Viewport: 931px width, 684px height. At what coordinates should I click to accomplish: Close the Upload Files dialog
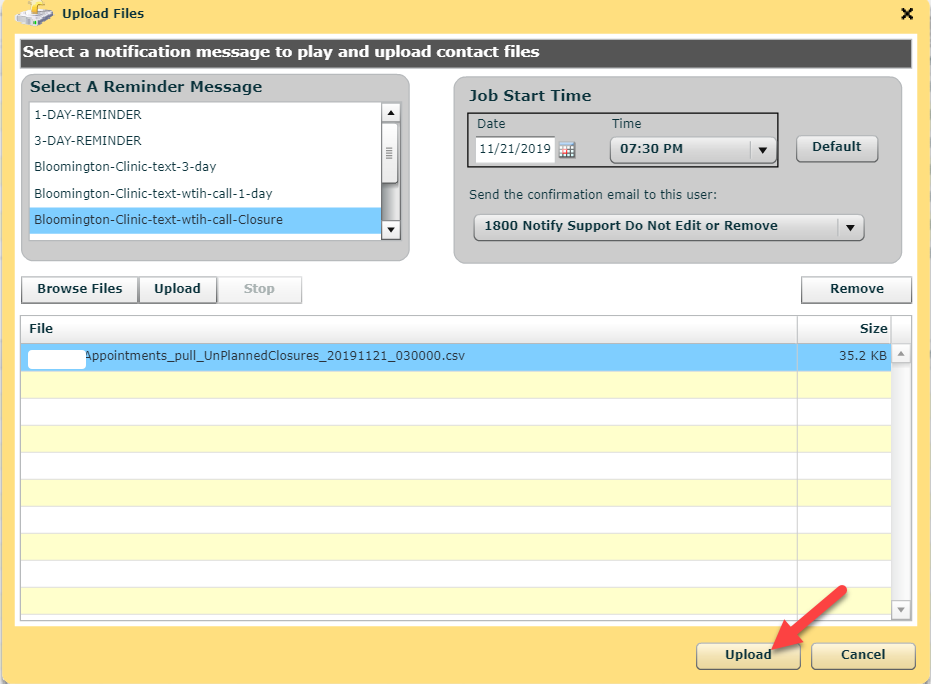pyautogui.click(x=907, y=14)
